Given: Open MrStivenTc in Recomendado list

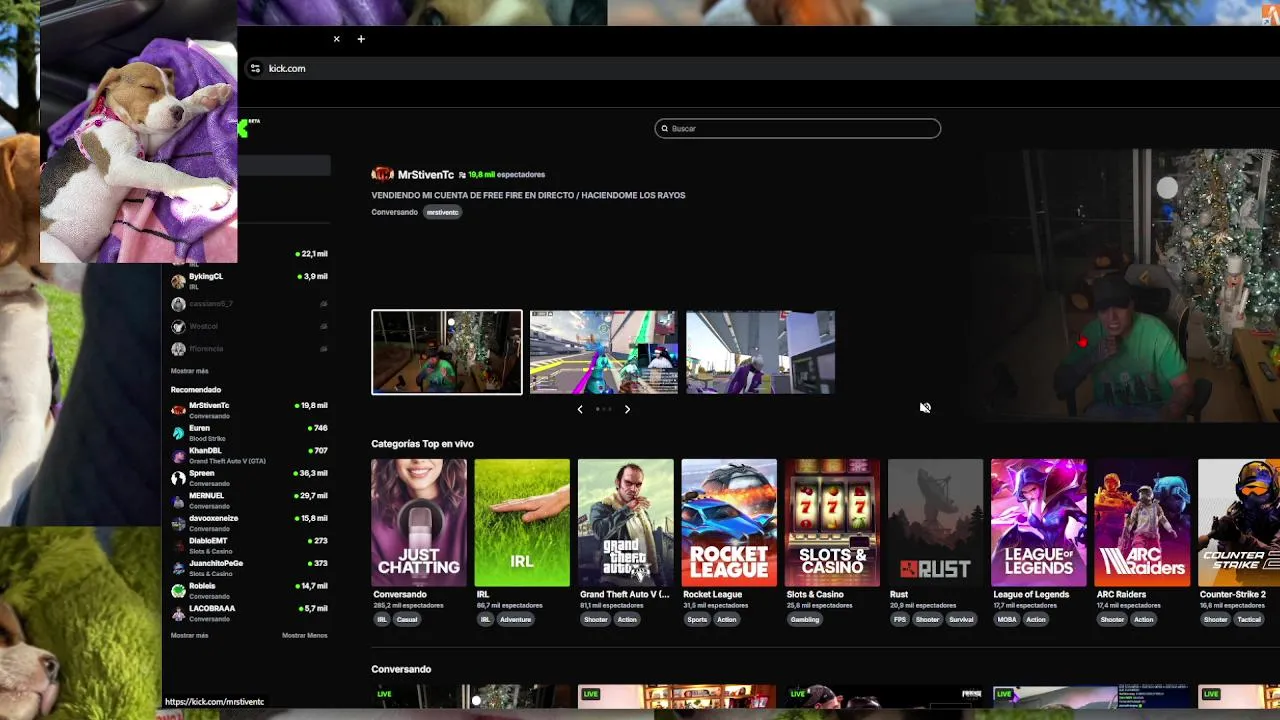Looking at the screenshot, I should (249, 410).
